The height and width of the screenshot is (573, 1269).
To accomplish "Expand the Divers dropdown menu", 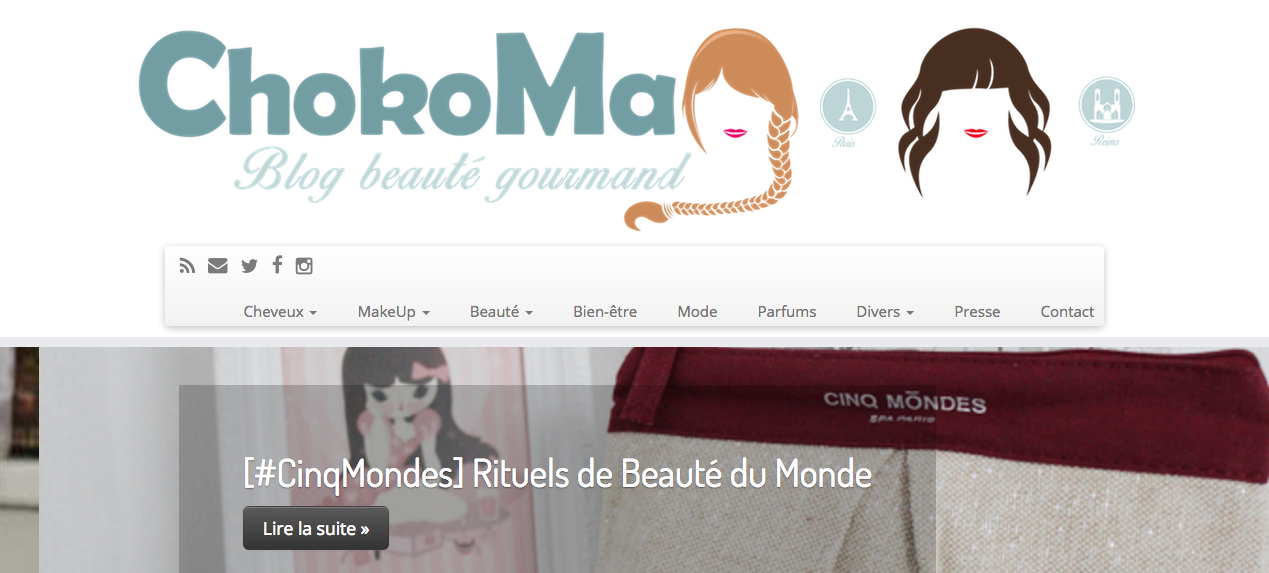I will click(885, 311).
